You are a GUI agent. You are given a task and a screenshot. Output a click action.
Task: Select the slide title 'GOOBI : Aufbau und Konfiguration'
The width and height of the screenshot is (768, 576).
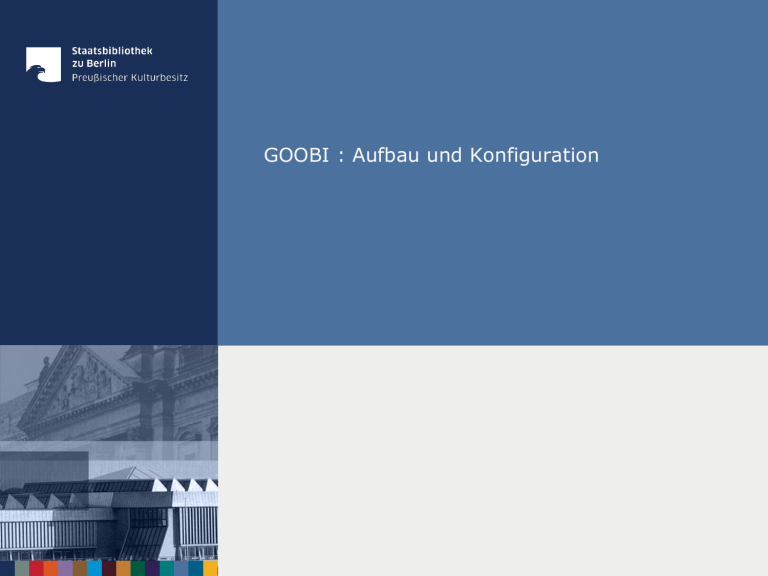click(x=431, y=155)
